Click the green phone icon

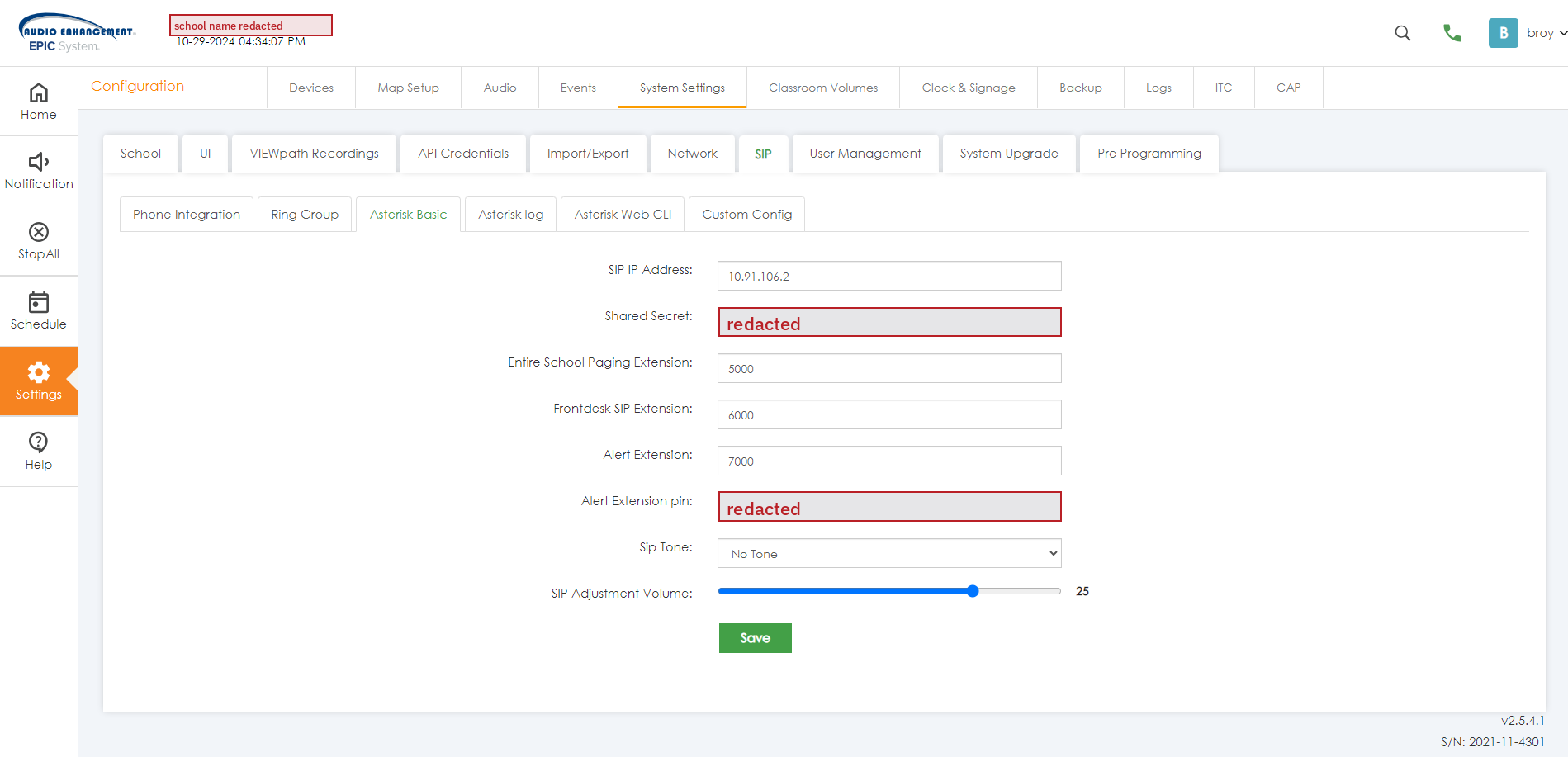(x=1452, y=33)
